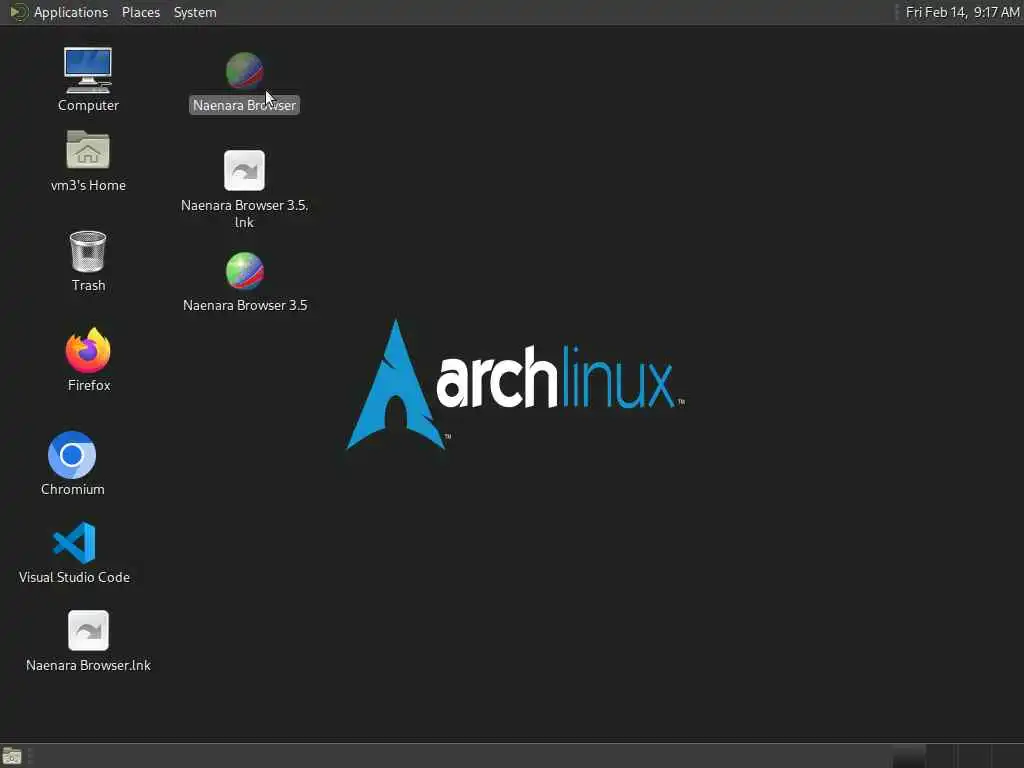Click the 'Naenara Browser 3.5' label text
This screenshot has width=1024, height=768.
(245, 305)
